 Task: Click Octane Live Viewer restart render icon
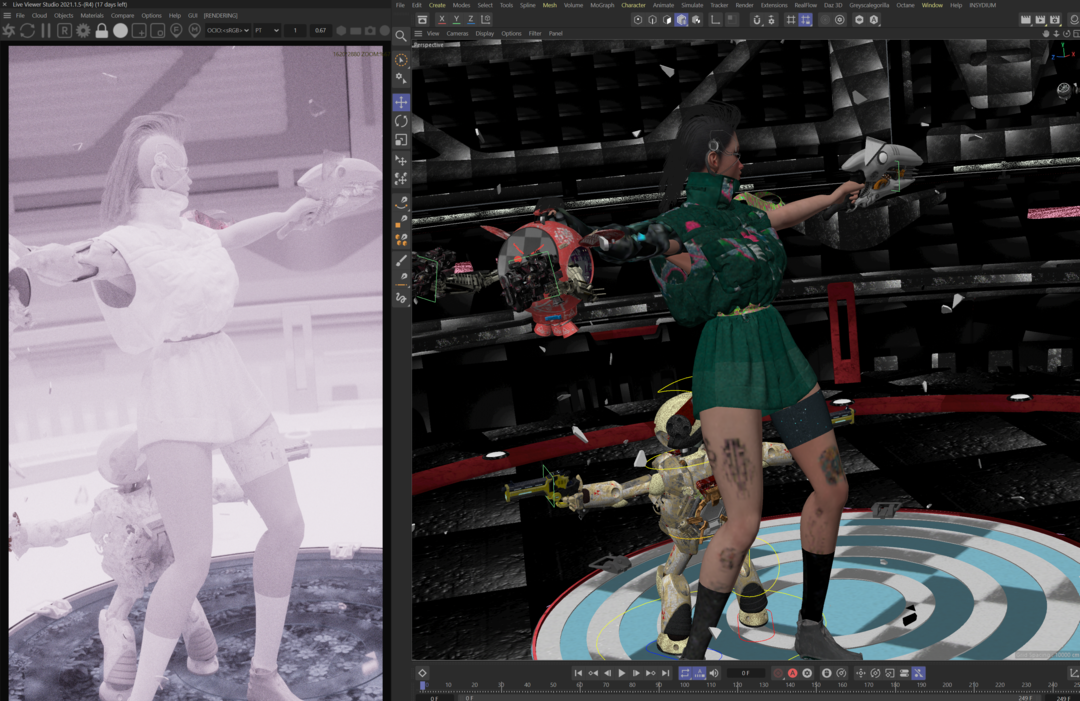tap(28, 30)
